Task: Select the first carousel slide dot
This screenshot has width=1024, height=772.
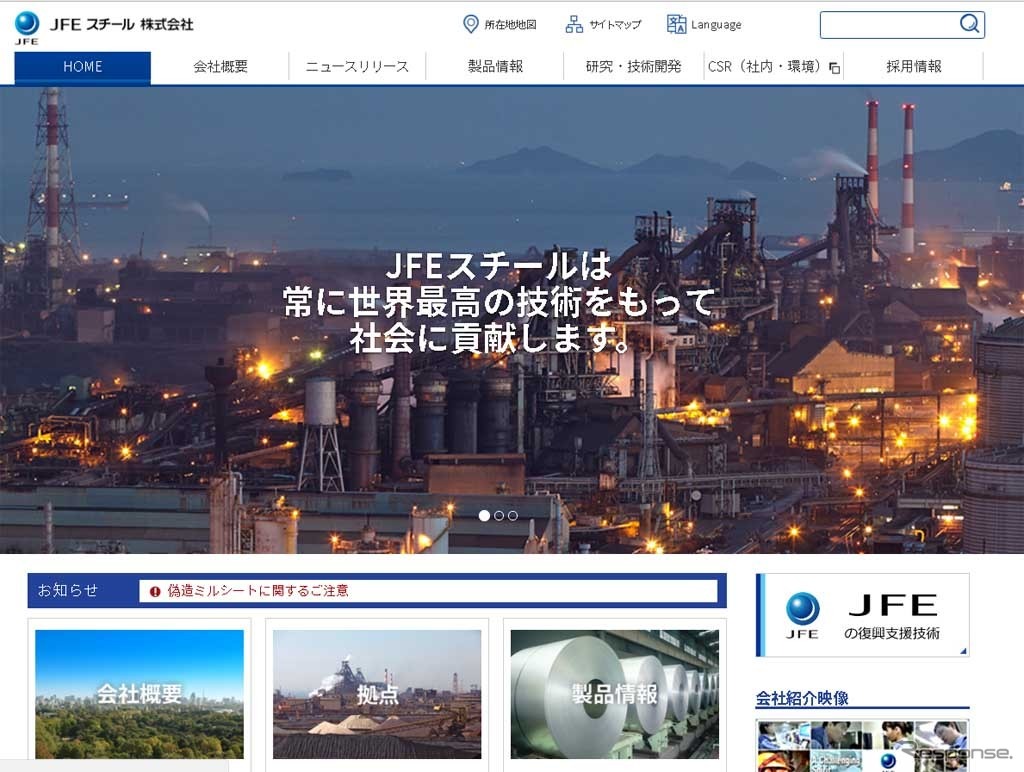Action: pos(484,515)
